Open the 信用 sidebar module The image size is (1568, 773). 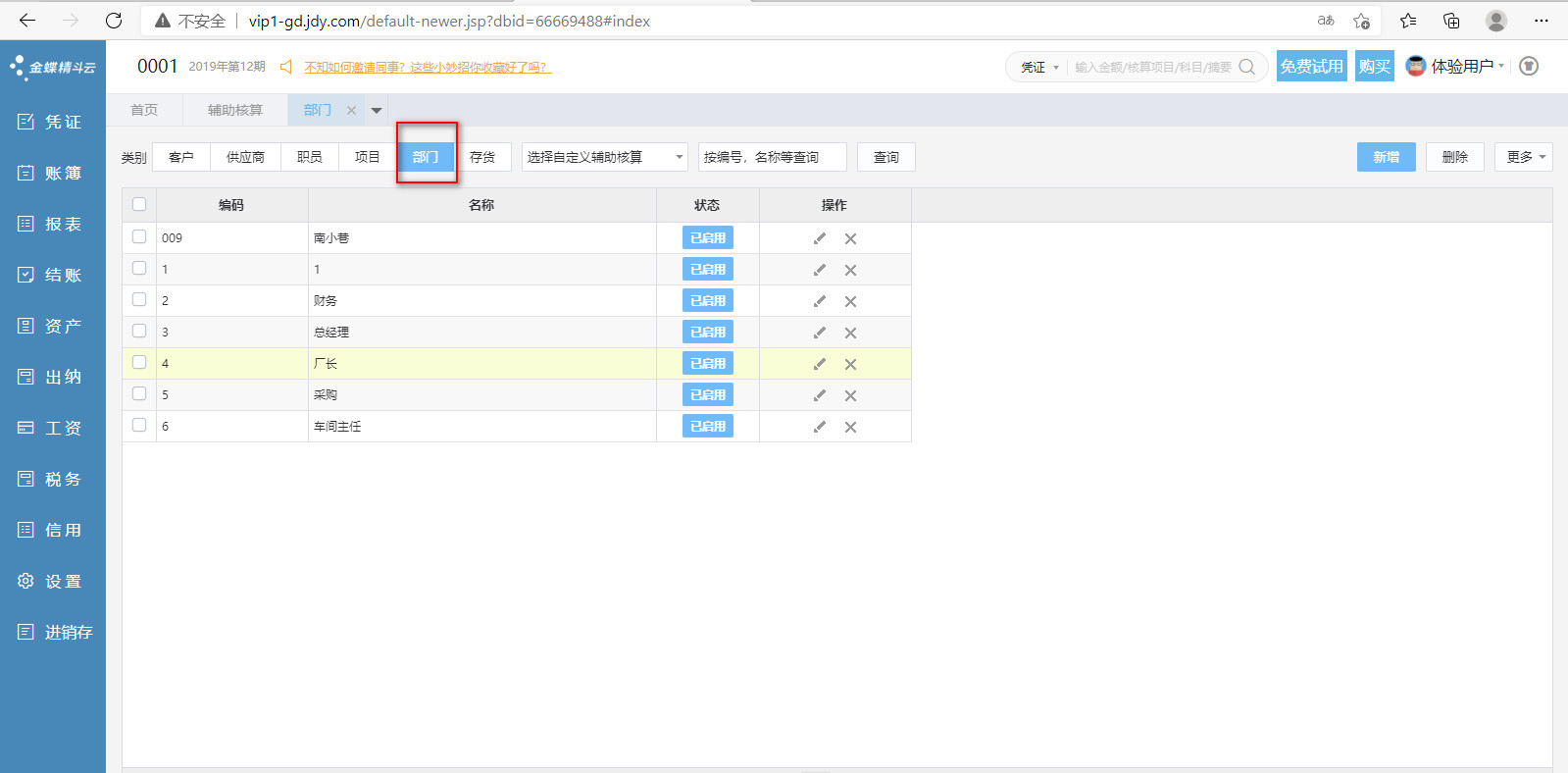point(49,530)
